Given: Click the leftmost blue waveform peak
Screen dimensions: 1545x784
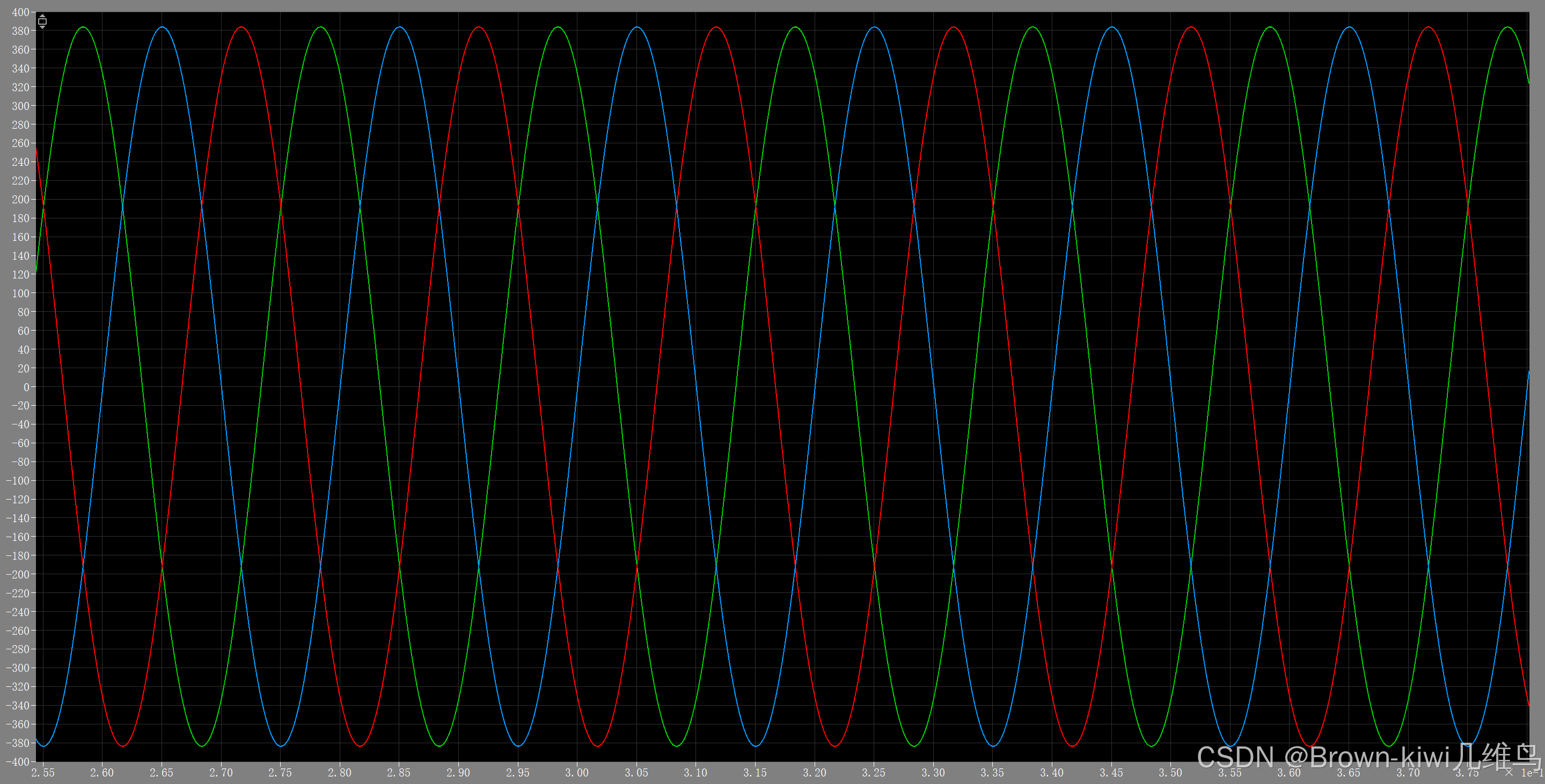Looking at the screenshot, I should coord(162,27).
